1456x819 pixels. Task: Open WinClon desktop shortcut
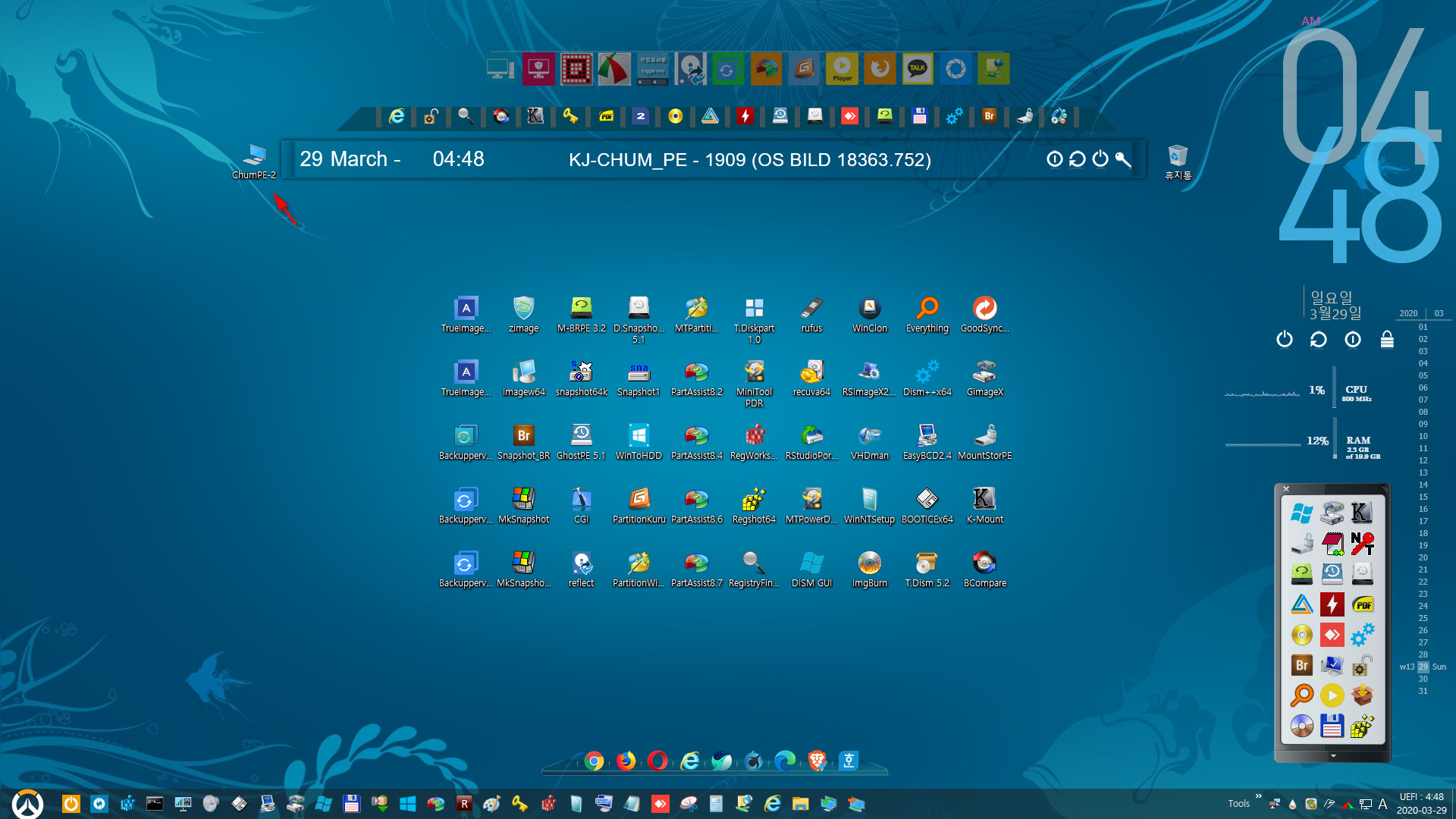pos(869,314)
